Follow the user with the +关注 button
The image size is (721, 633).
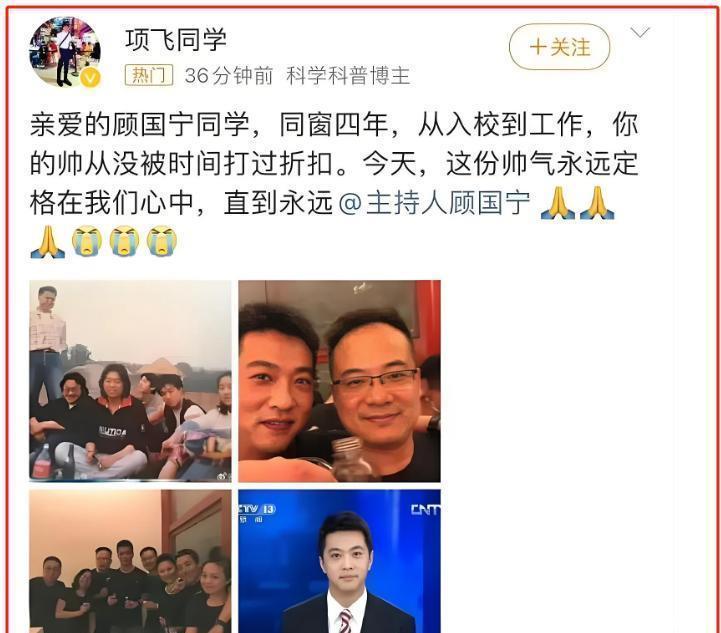(559, 47)
